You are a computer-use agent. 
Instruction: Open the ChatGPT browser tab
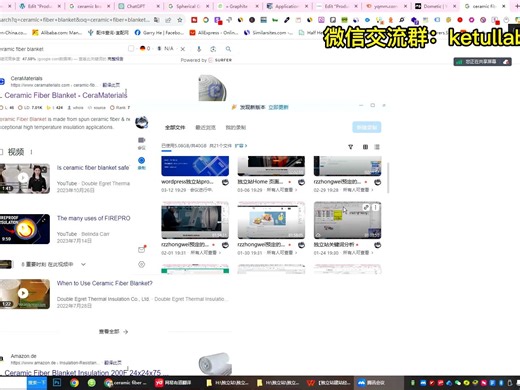(x=135, y=6)
